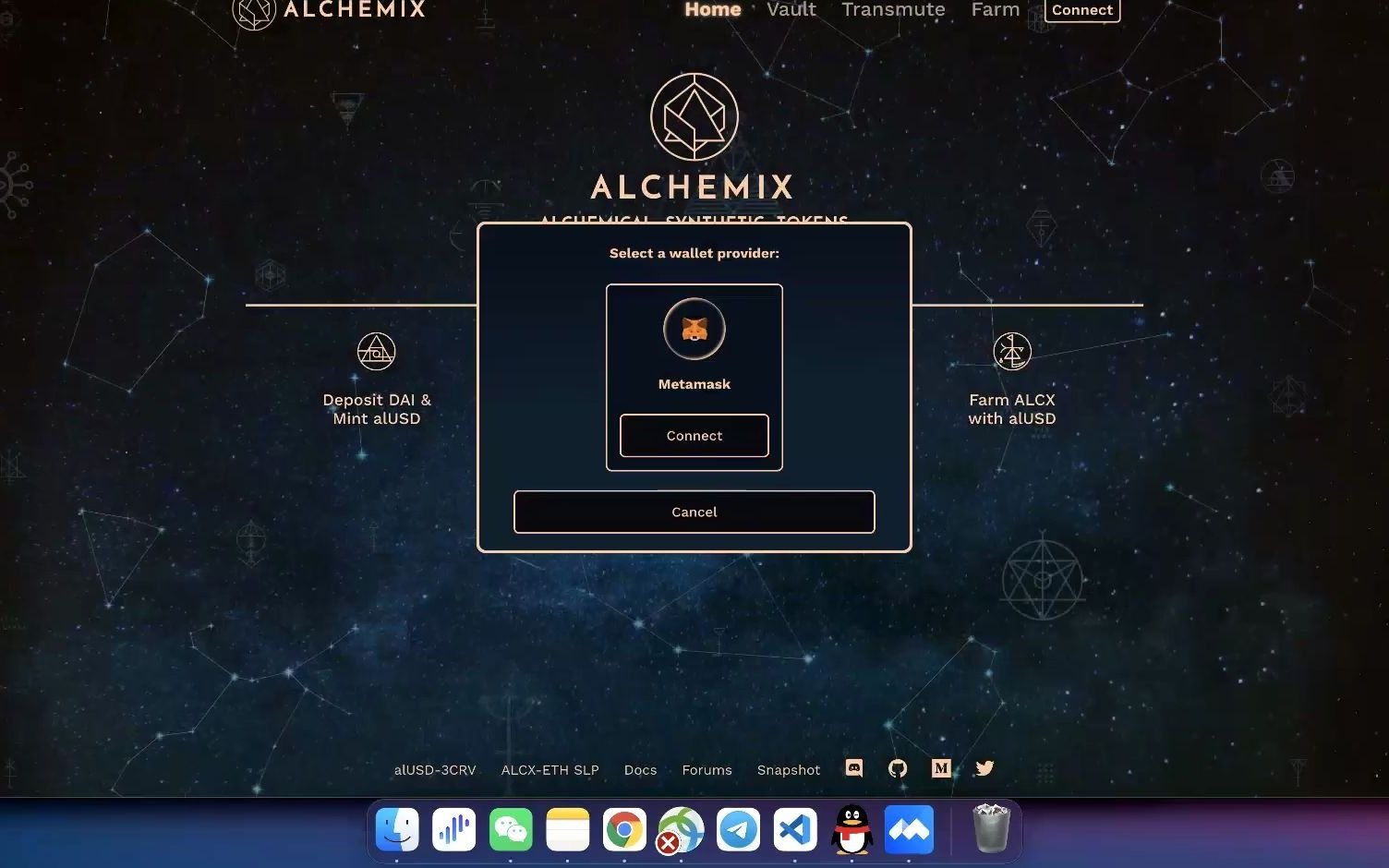Open the Snapshot link
1389x868 pixels.
(x=789, y=770)
